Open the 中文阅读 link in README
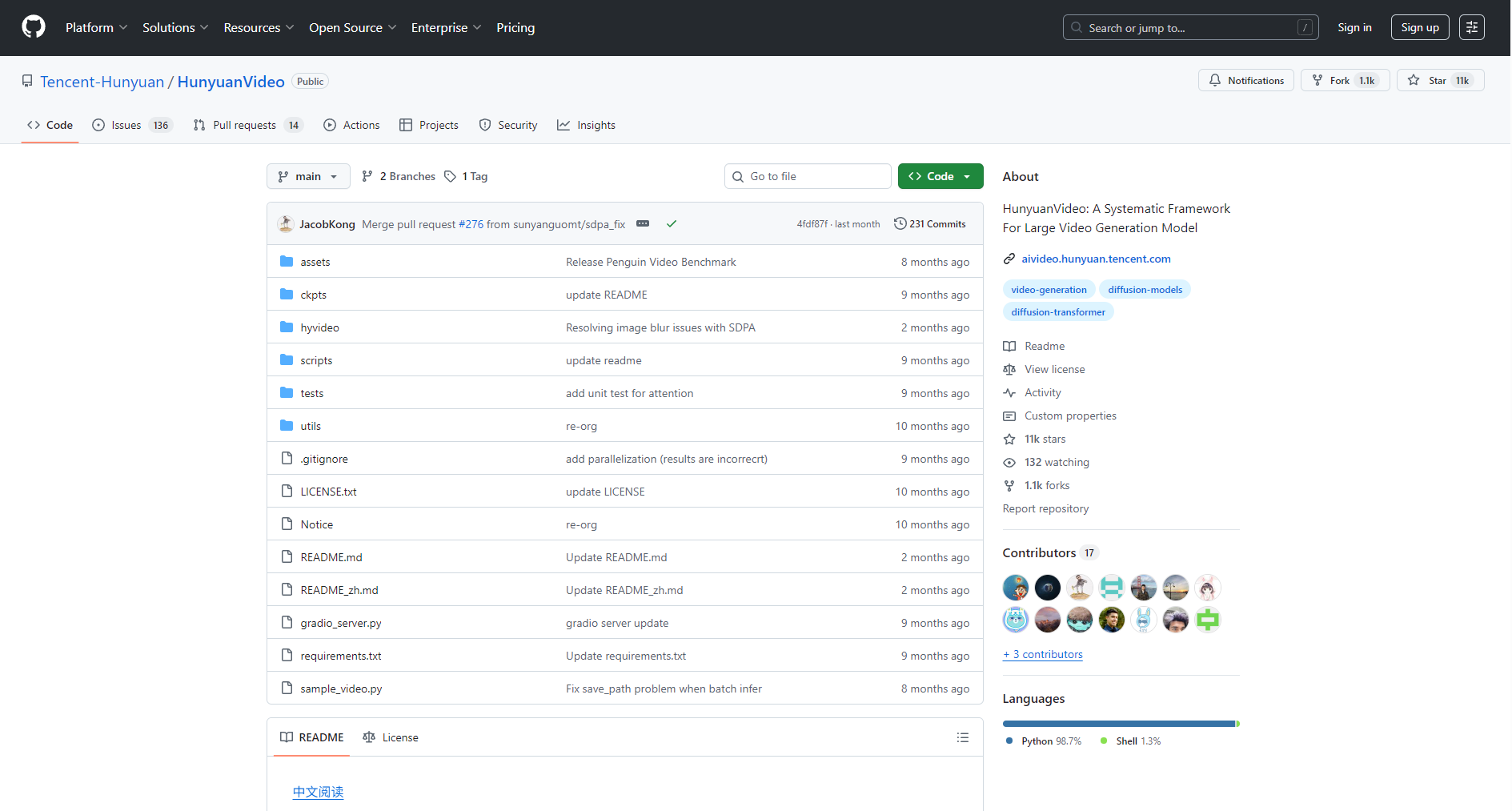1512x811 pixels. (318, 792)
